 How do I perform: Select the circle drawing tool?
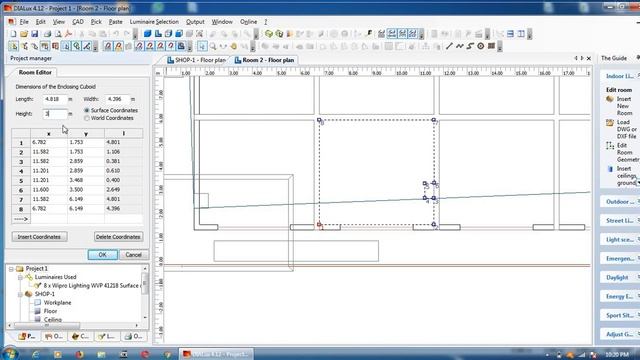[481, 46]
